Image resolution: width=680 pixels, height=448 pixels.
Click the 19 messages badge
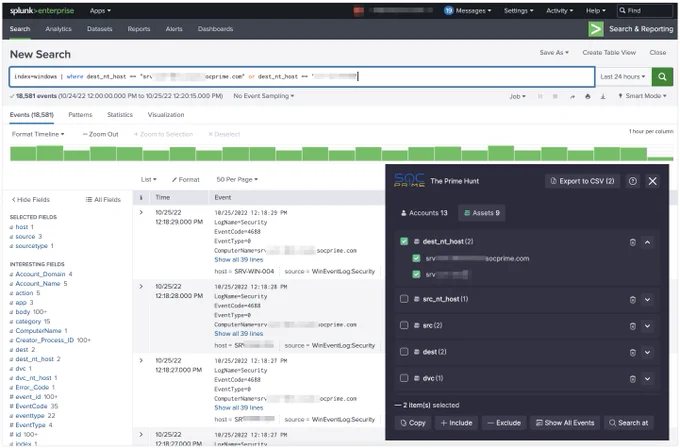point(448,10)
